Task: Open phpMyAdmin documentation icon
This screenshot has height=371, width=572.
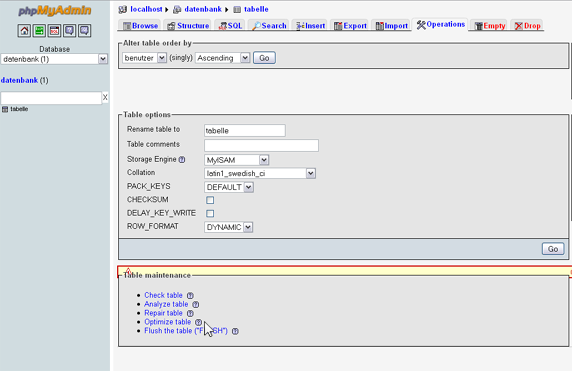Action: coord(69,31)
